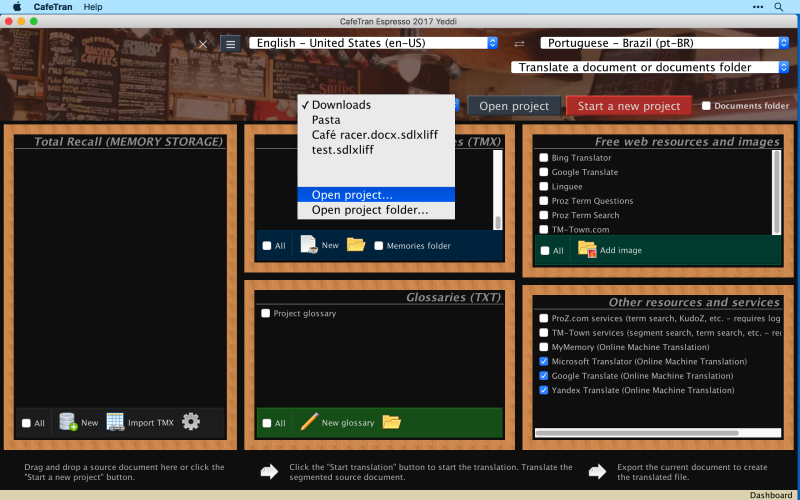
Task: Click the New glossary pencil icon
Action: (309, 422)
